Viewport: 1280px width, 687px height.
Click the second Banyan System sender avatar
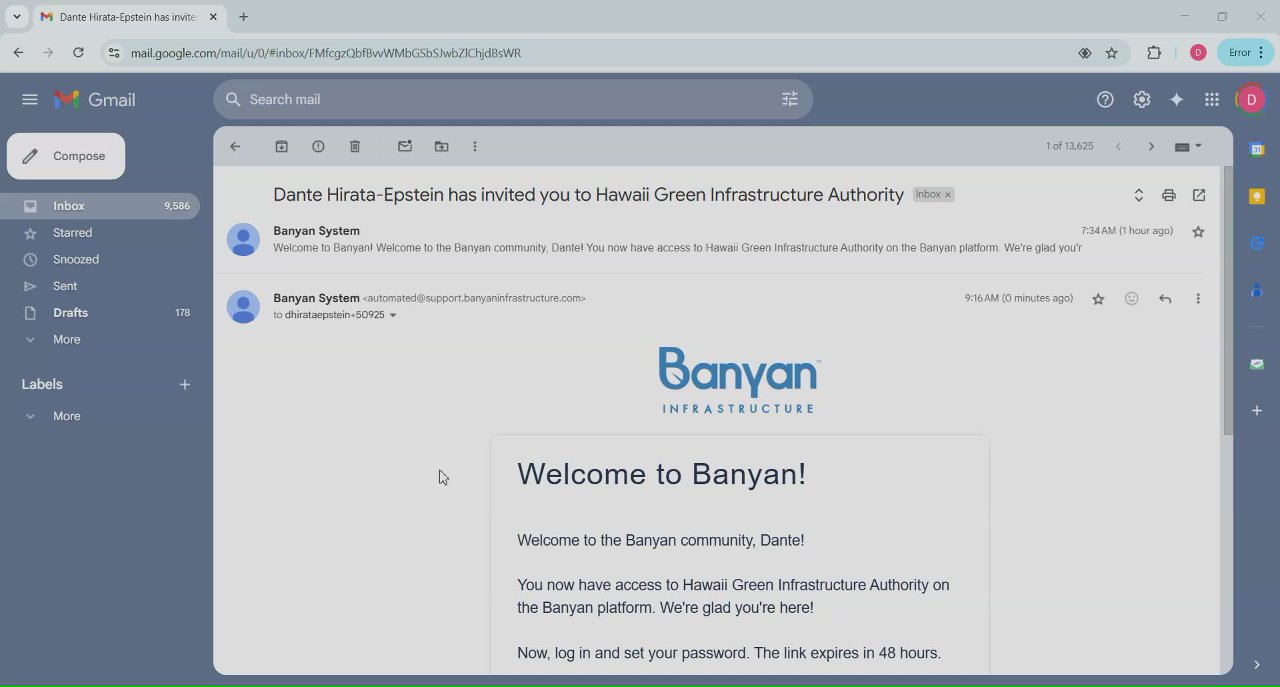[x=243, y=306]
